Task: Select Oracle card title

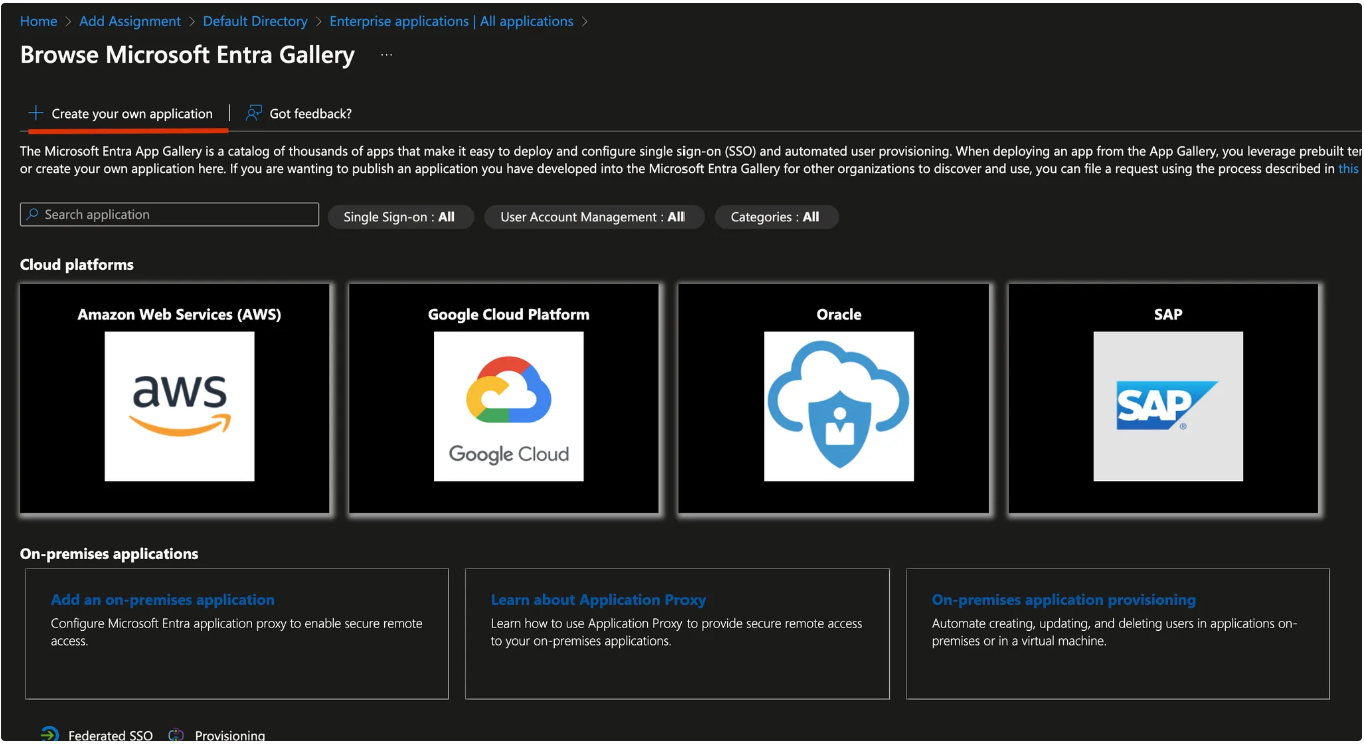Action: [x=839, y=314]
